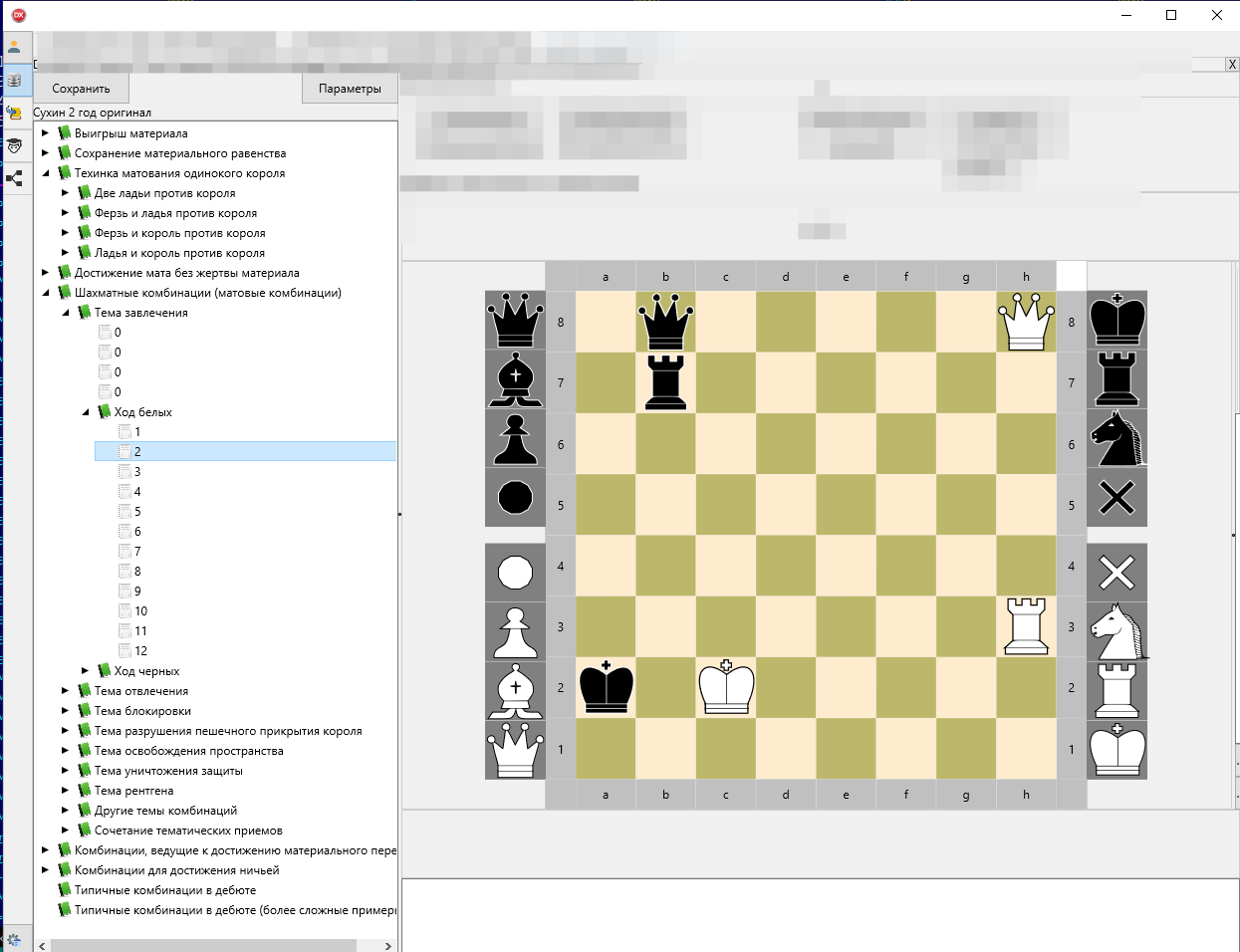This screenshot has height=952, width=1240.
Task: Open the Параметры button
Action: 350,89
